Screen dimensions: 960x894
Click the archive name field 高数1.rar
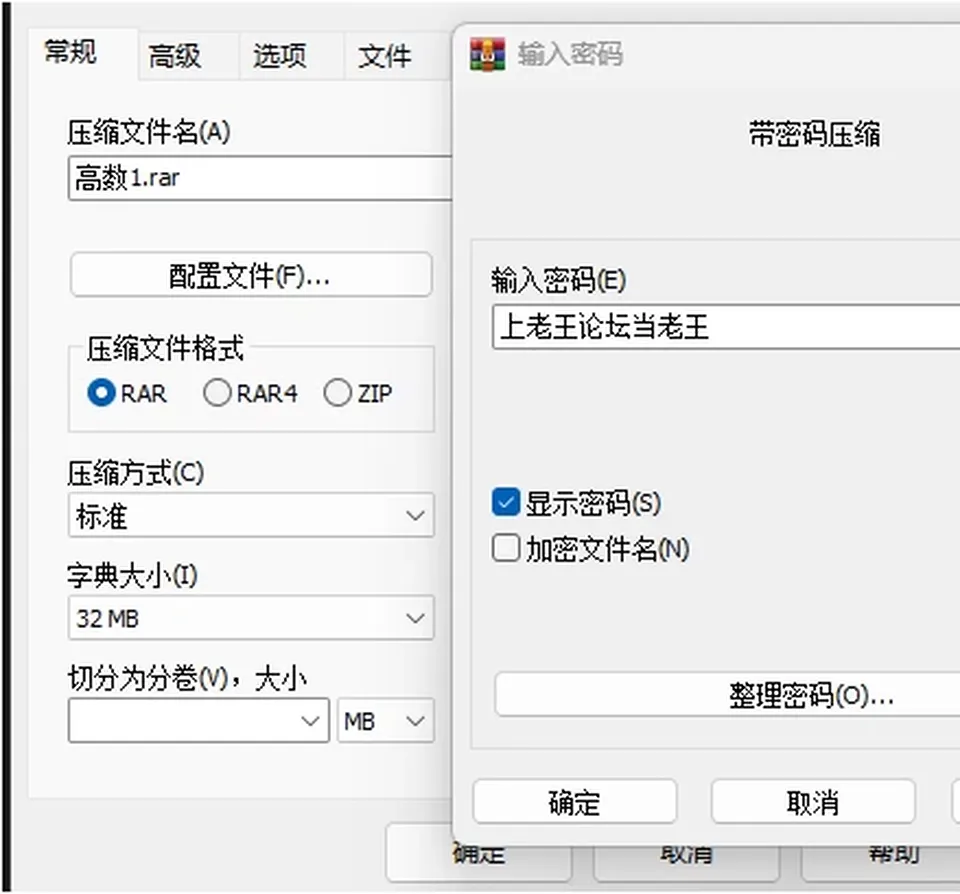(260, 178)
